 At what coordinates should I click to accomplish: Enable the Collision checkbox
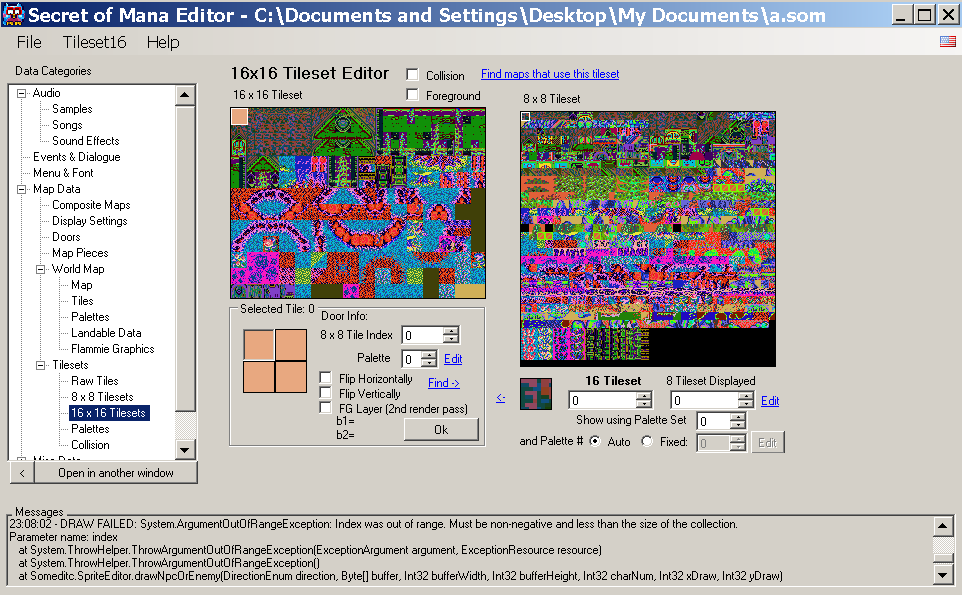[x=412, y=75]
